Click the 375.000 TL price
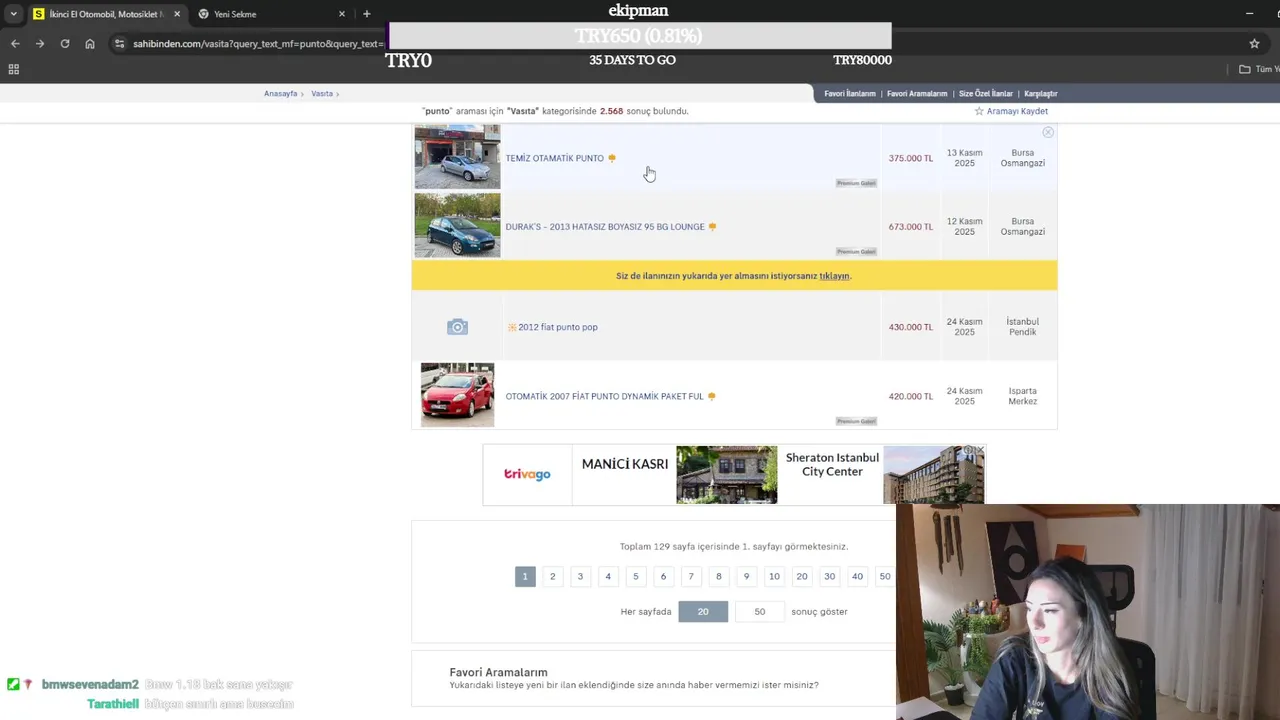Screen dimensions: 1280x720 tap(911, 158)
